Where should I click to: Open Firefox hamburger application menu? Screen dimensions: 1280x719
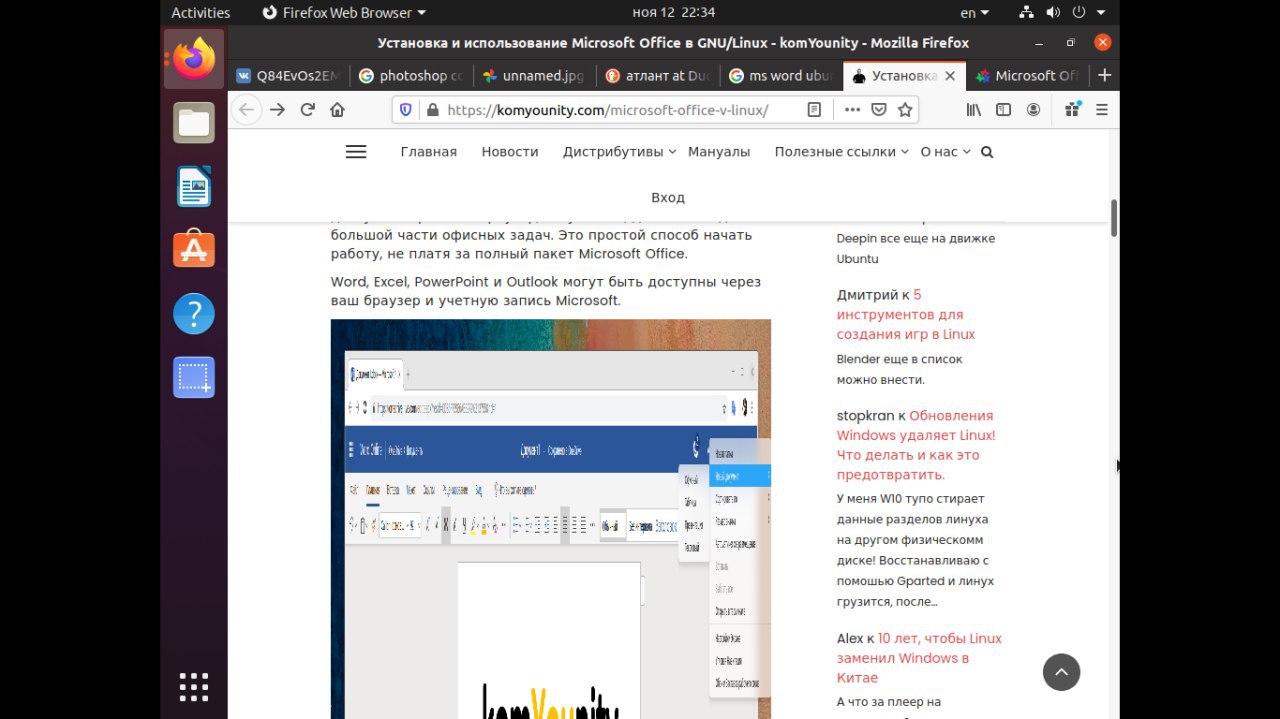(1102, 110)
